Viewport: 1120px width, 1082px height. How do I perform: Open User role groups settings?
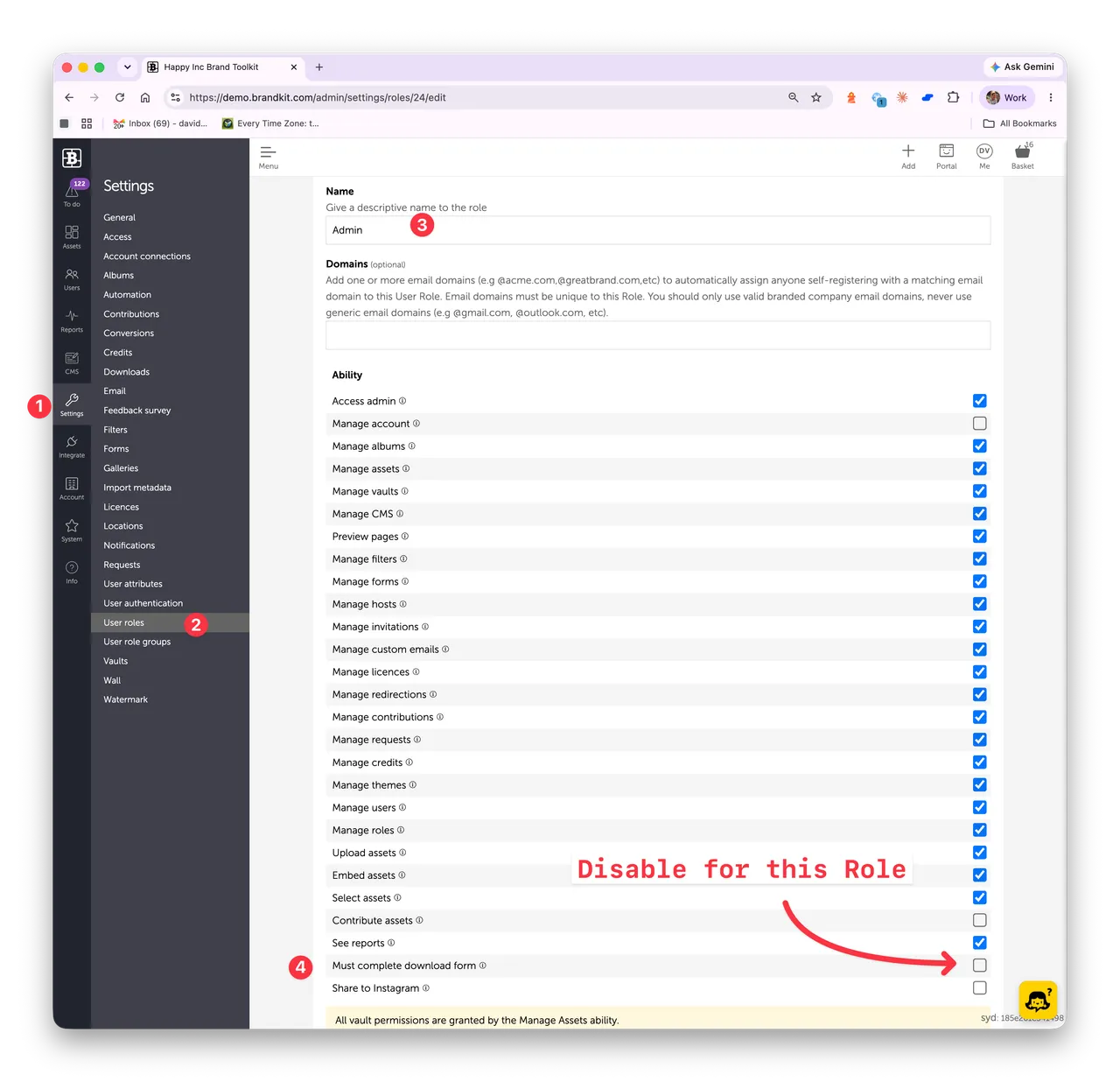[137, 642]
